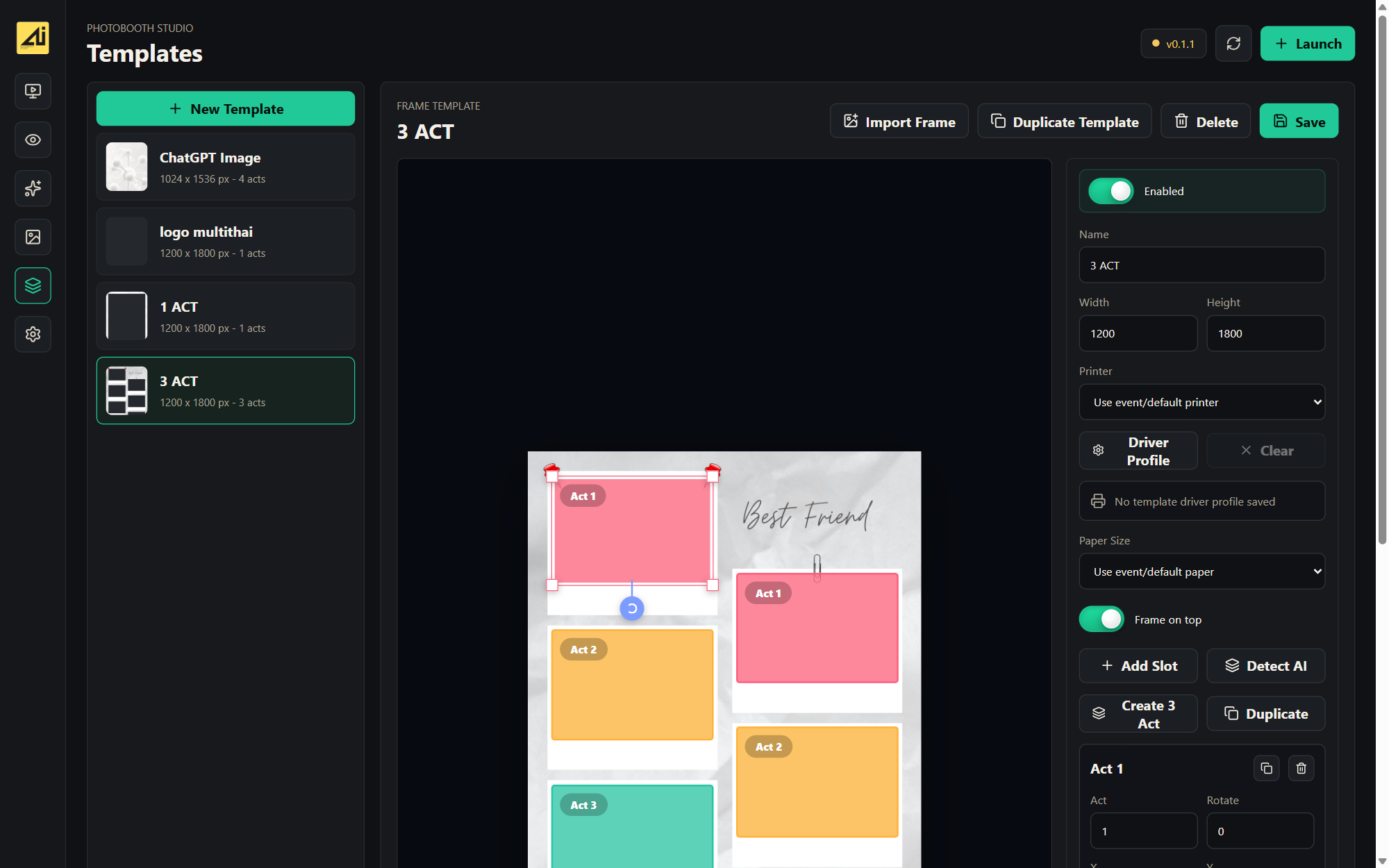This screenshot has height=868, width=1389.
Task: Select the ChatGPT Image template
Action: point(226,167)
